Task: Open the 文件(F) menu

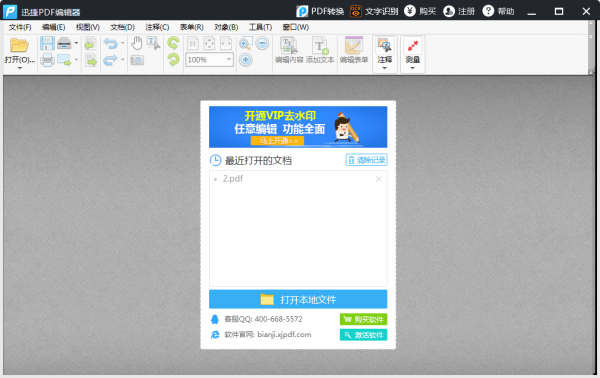Action: click(x=20, y=27)
